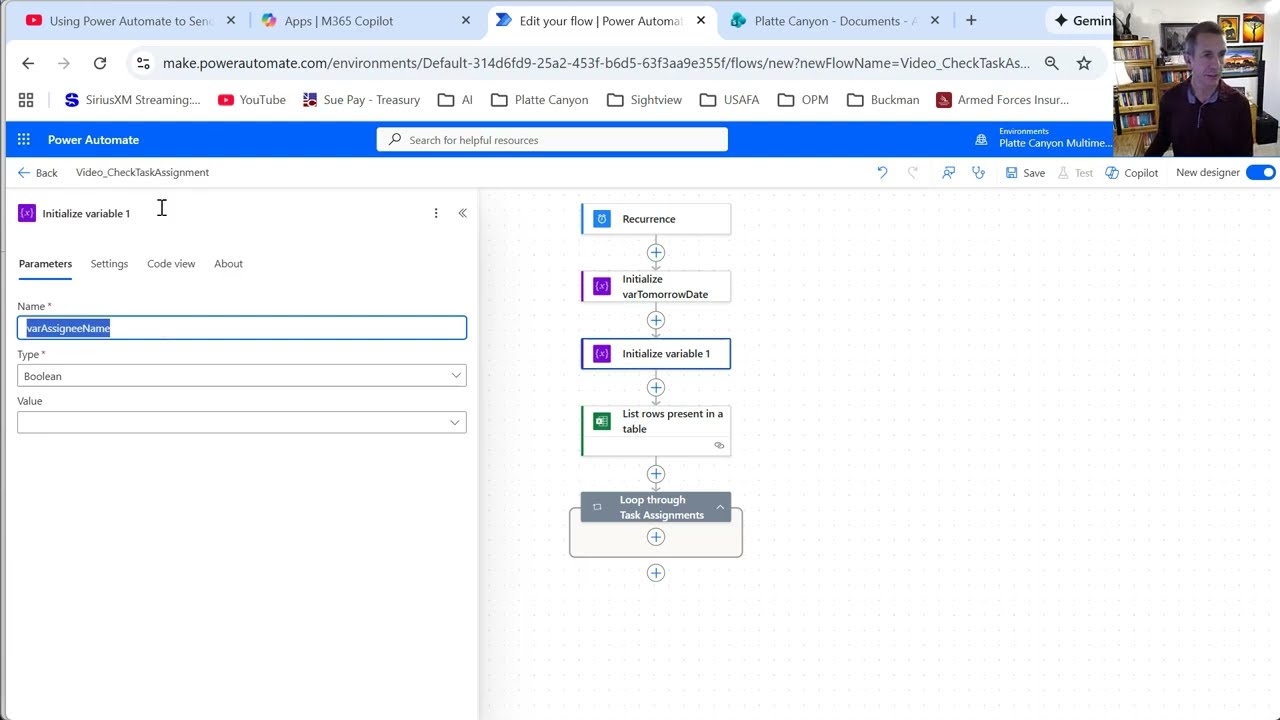The image size is (1280, 720).
Task: Collapse the Loop through Task Assignments block
Action: 720,507
